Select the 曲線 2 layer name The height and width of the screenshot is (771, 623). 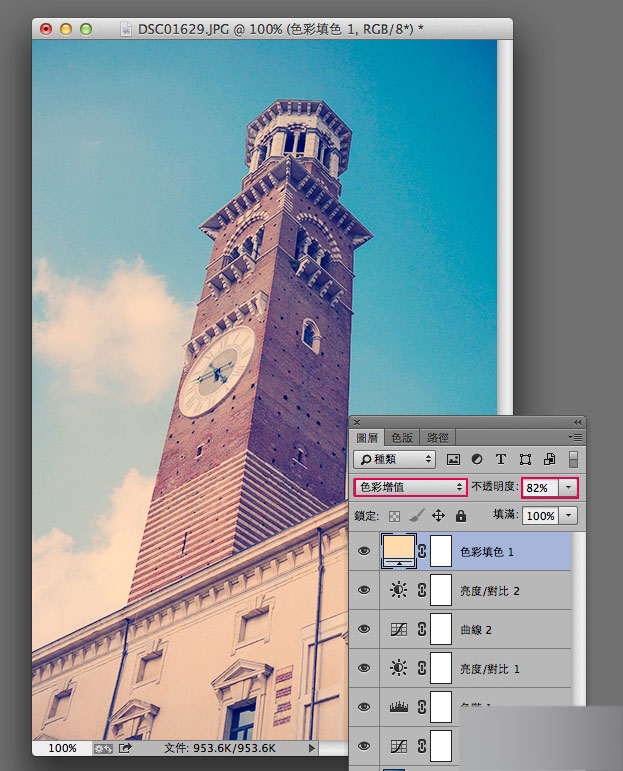point(475,630)
